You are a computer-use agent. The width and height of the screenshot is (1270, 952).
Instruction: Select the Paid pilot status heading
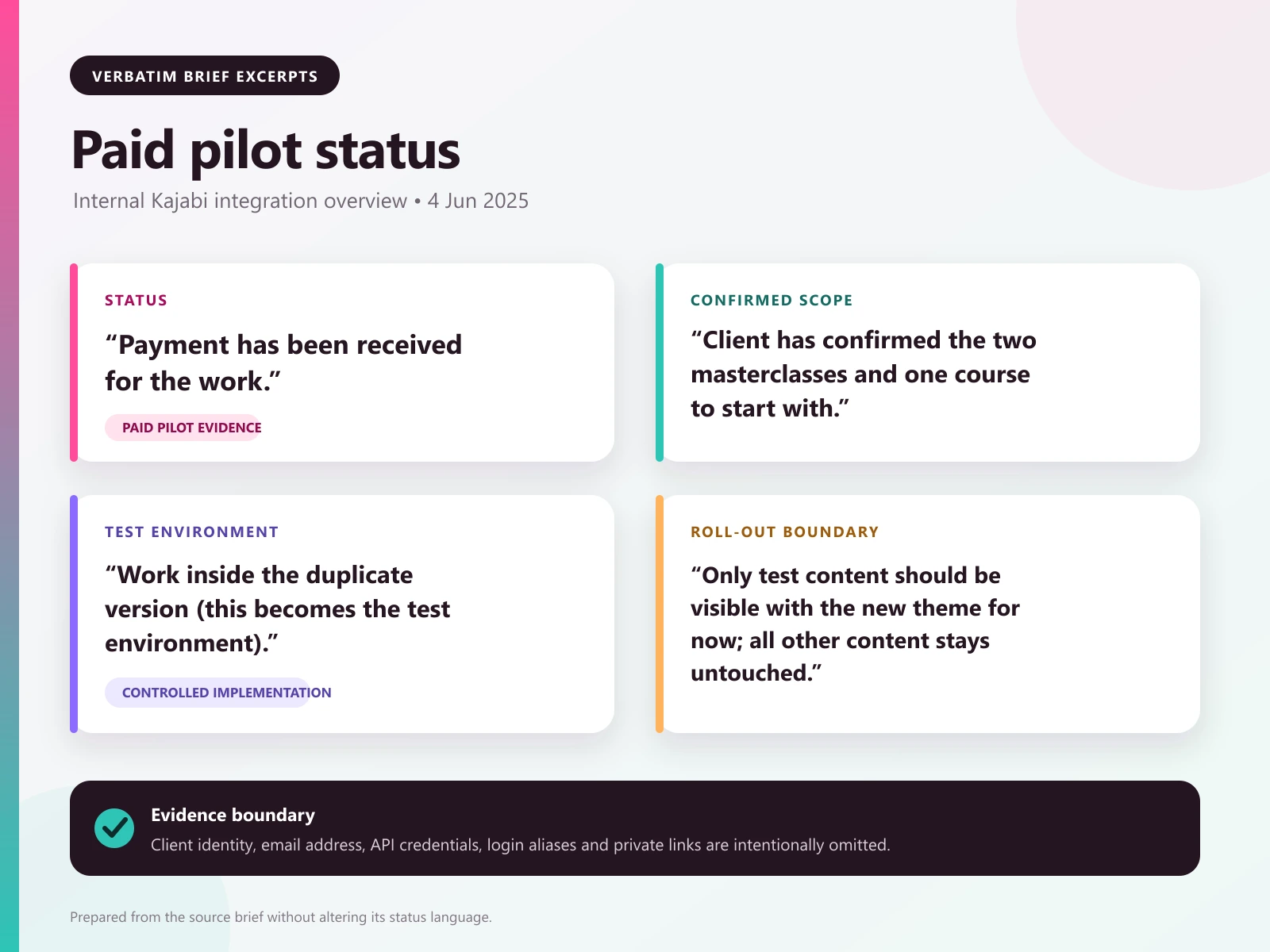tap(266, 151)
